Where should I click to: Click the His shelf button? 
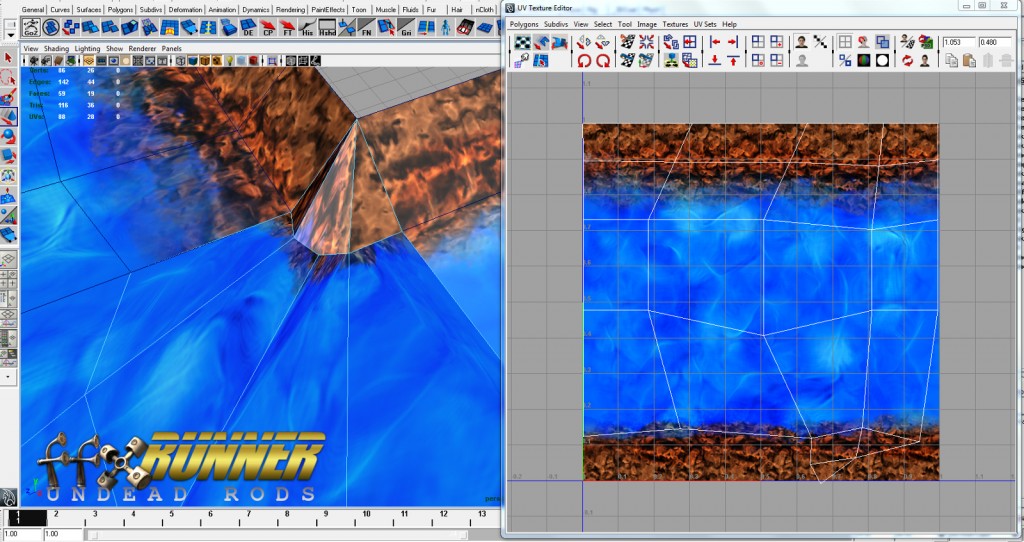tap(307, 28)
